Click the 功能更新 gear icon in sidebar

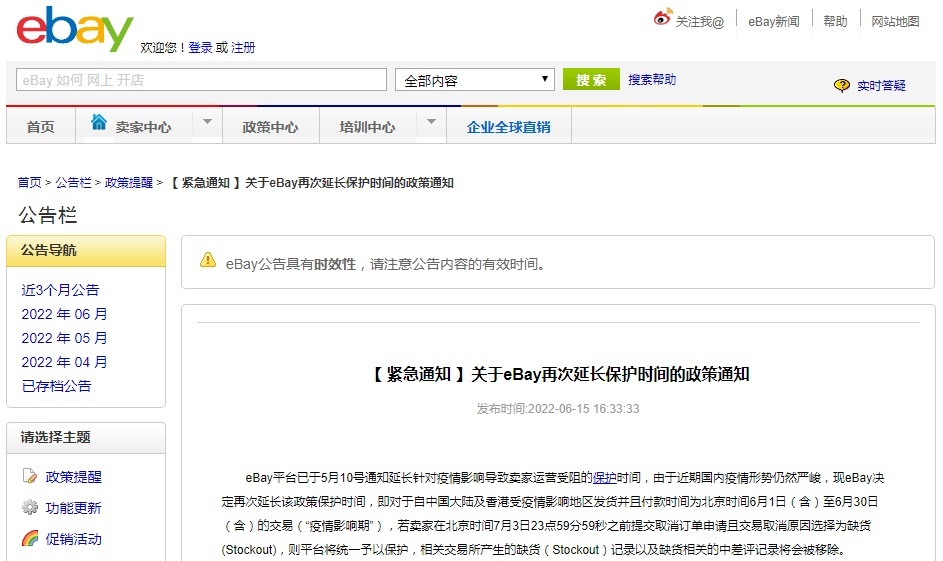coord(29,507)
